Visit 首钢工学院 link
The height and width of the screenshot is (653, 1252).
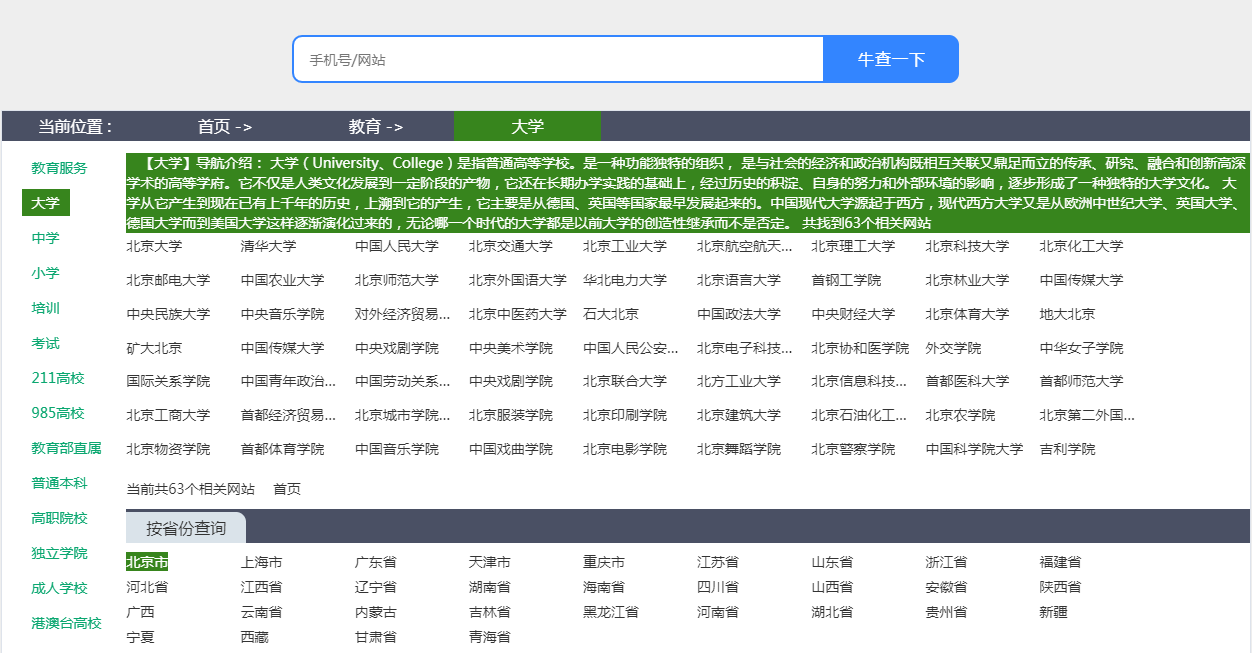(845, 280)
